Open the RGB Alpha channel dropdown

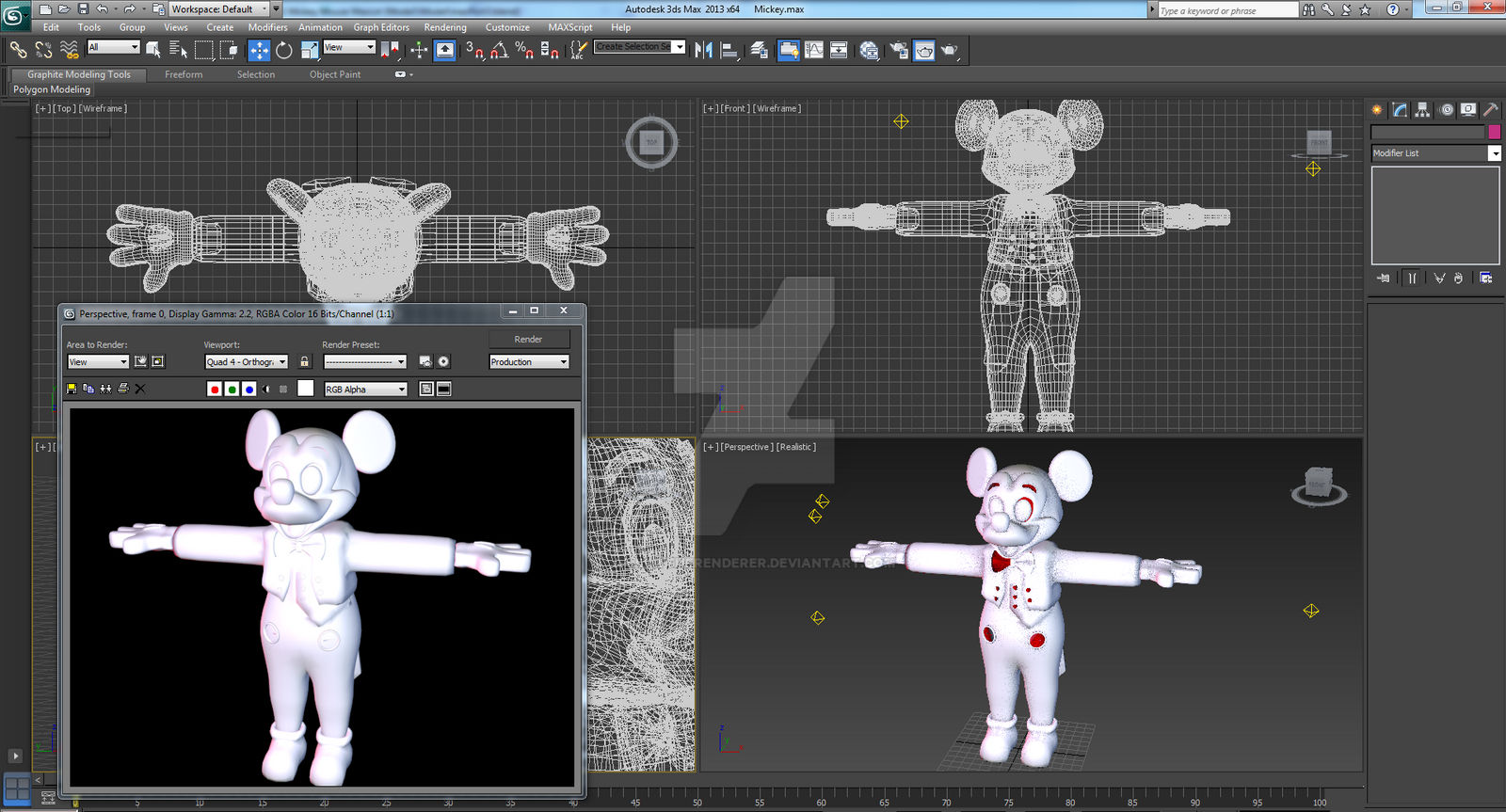point(365,389)
